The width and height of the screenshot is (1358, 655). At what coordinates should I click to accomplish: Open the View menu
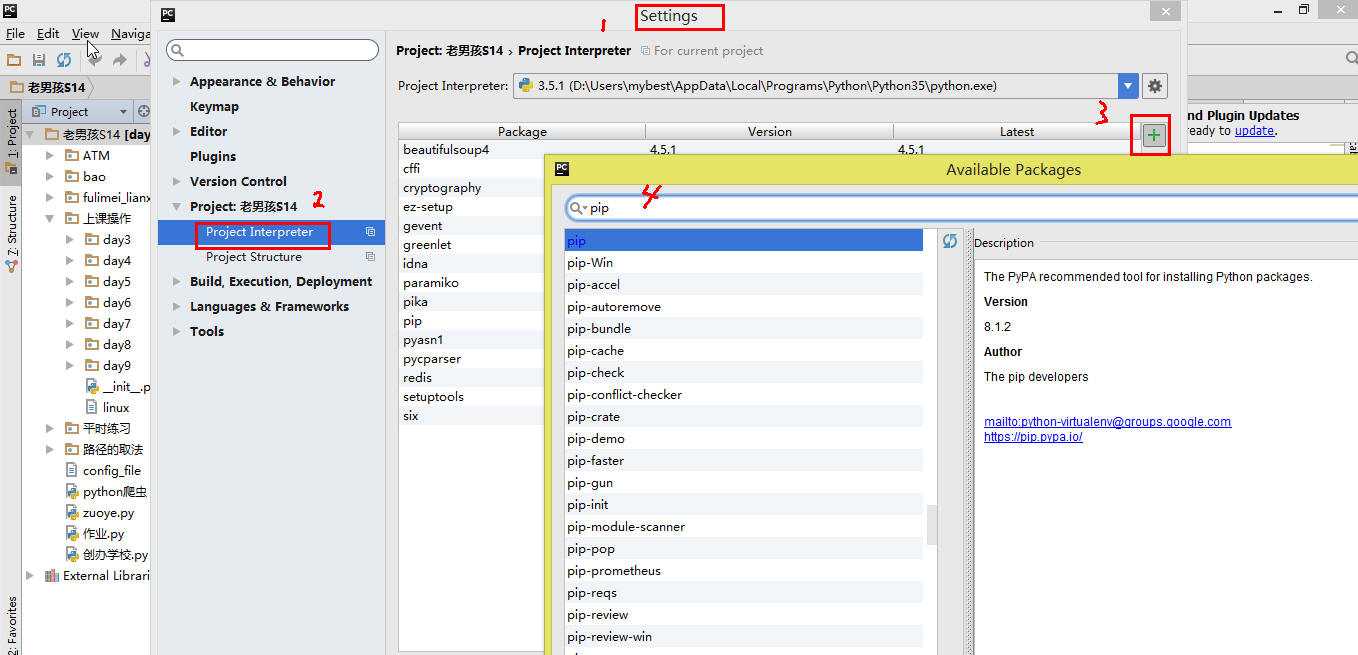click(x=85, y=33)
